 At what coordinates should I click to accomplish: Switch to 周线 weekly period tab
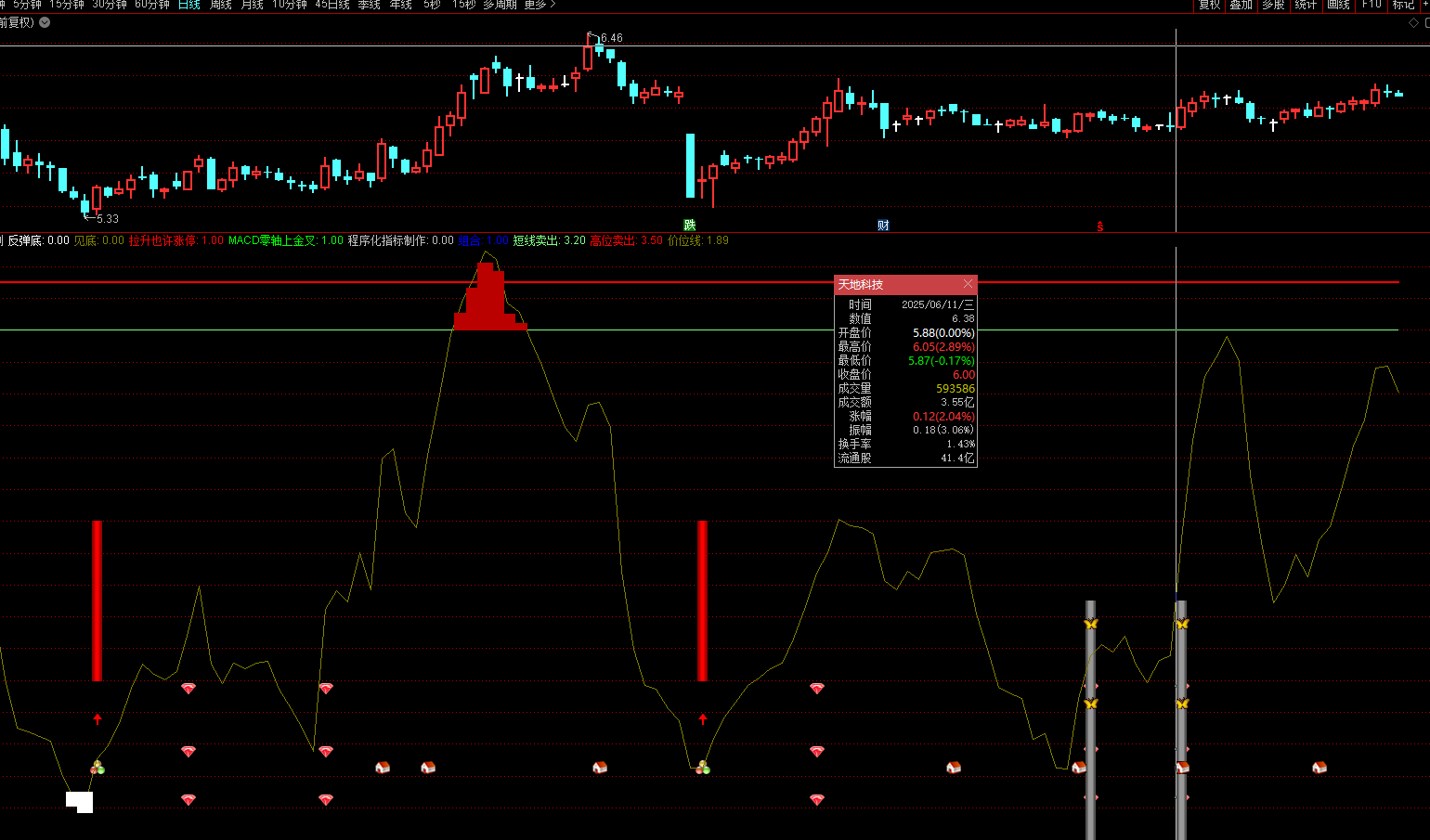221,5
